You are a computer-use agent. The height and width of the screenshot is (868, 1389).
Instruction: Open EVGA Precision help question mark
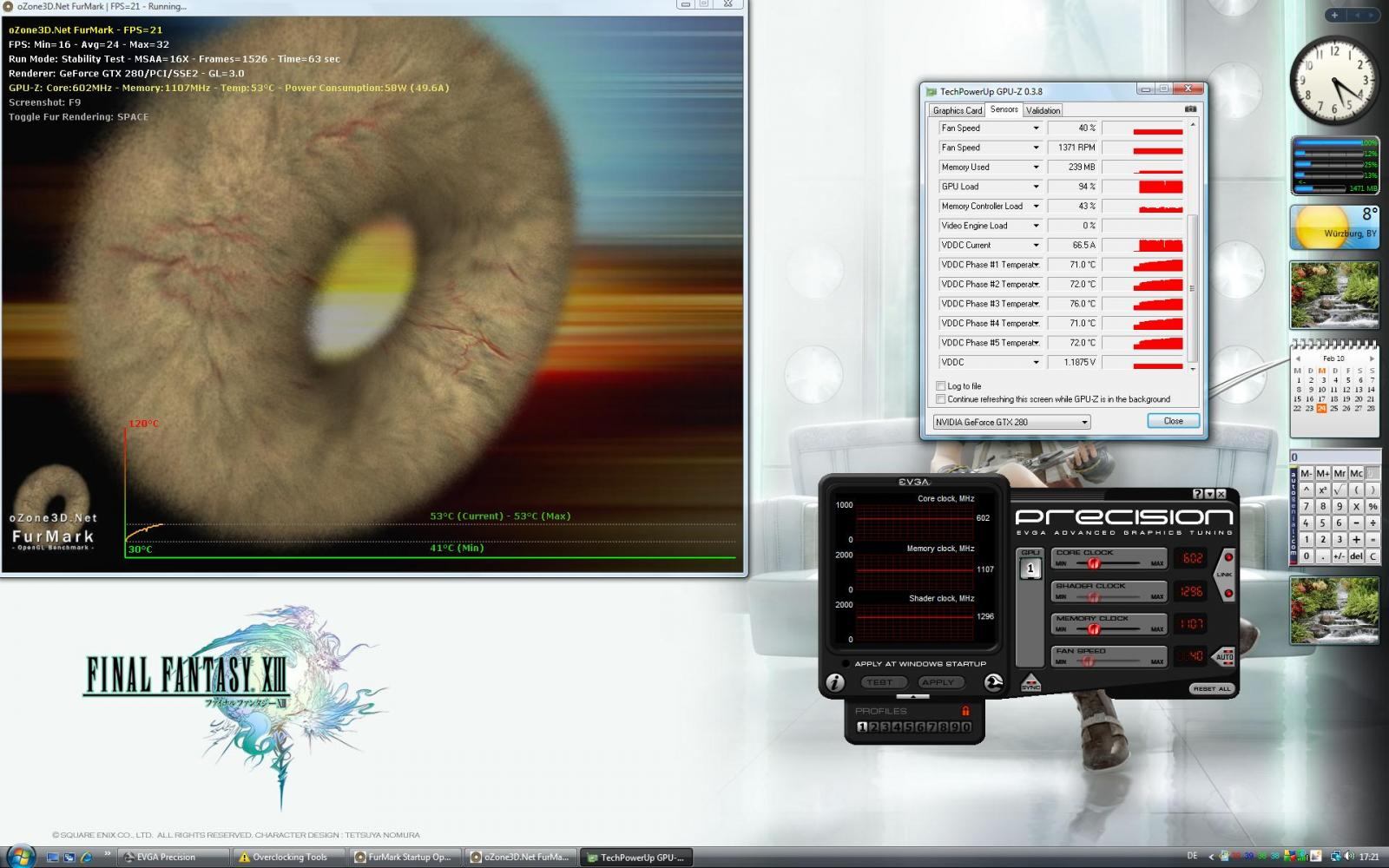click(1197, 494)
